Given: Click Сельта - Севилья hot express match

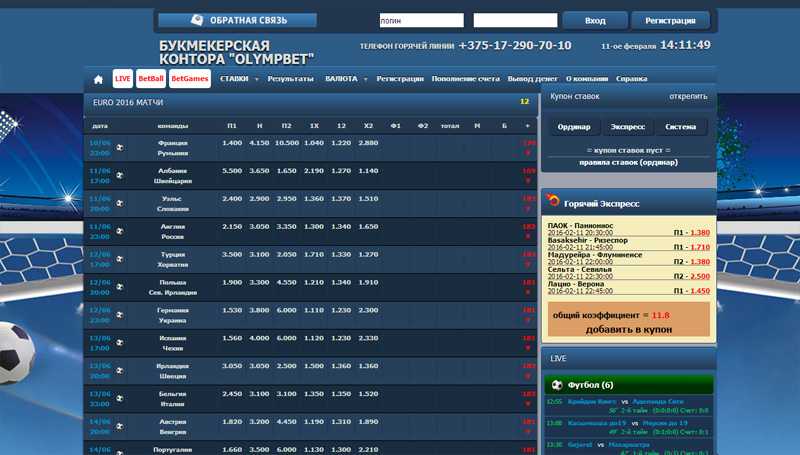Looking at the screenshot, I should (579, 269).
